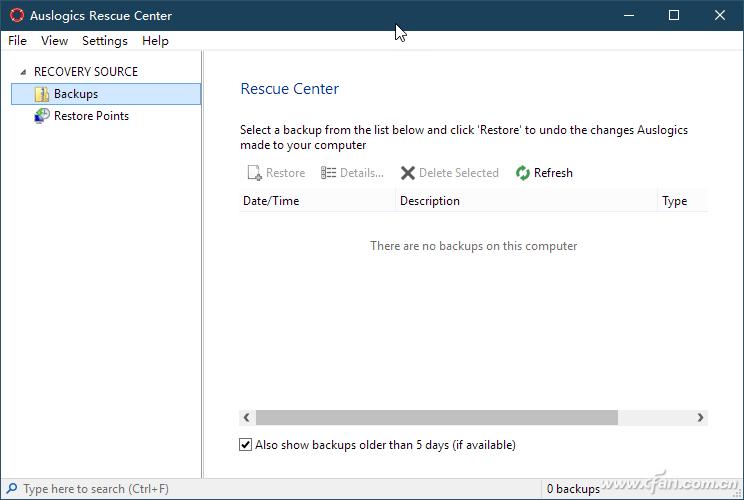This screenshot has width=744, height=500.
Task: Click the Restore page icon
Action: pos(255,173)
